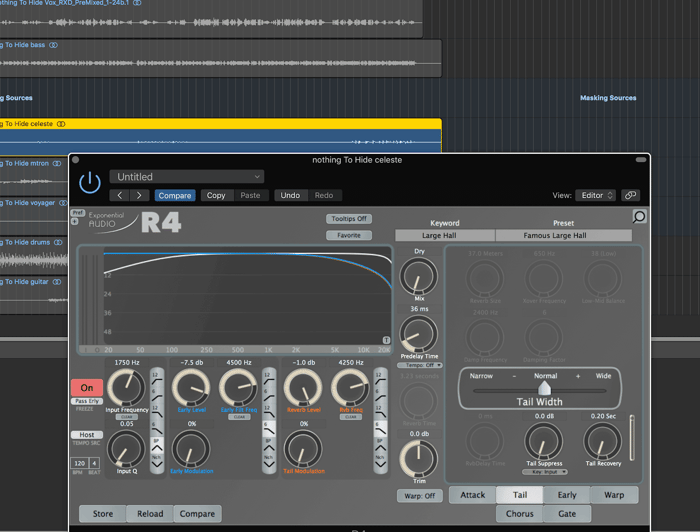Viewport: 700px width, 532px height.
Task: Select 12 dB high-pass shape for early filter
Action: click(268, 378)
